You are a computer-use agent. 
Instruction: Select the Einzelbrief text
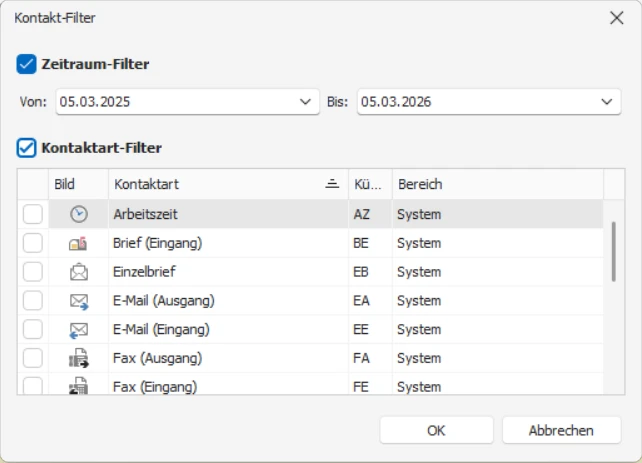point(144,272)
